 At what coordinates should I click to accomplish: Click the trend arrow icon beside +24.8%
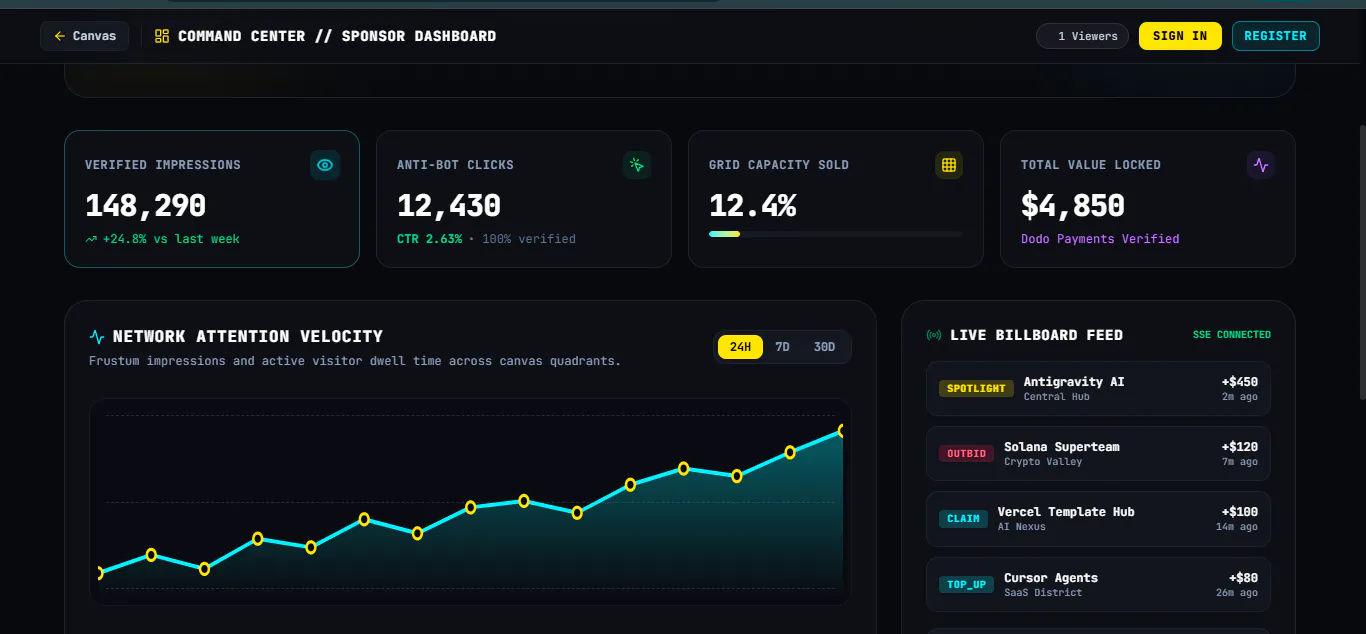click(x=91, y=239)
